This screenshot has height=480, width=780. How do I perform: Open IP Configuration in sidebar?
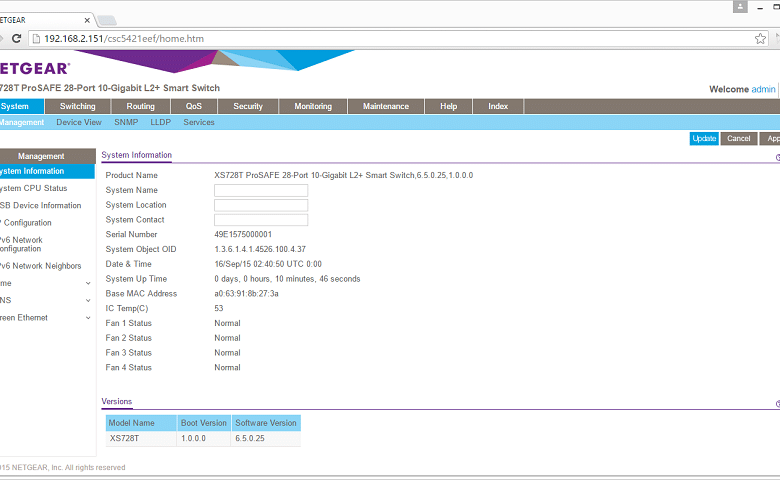click(x=26, y=223)
